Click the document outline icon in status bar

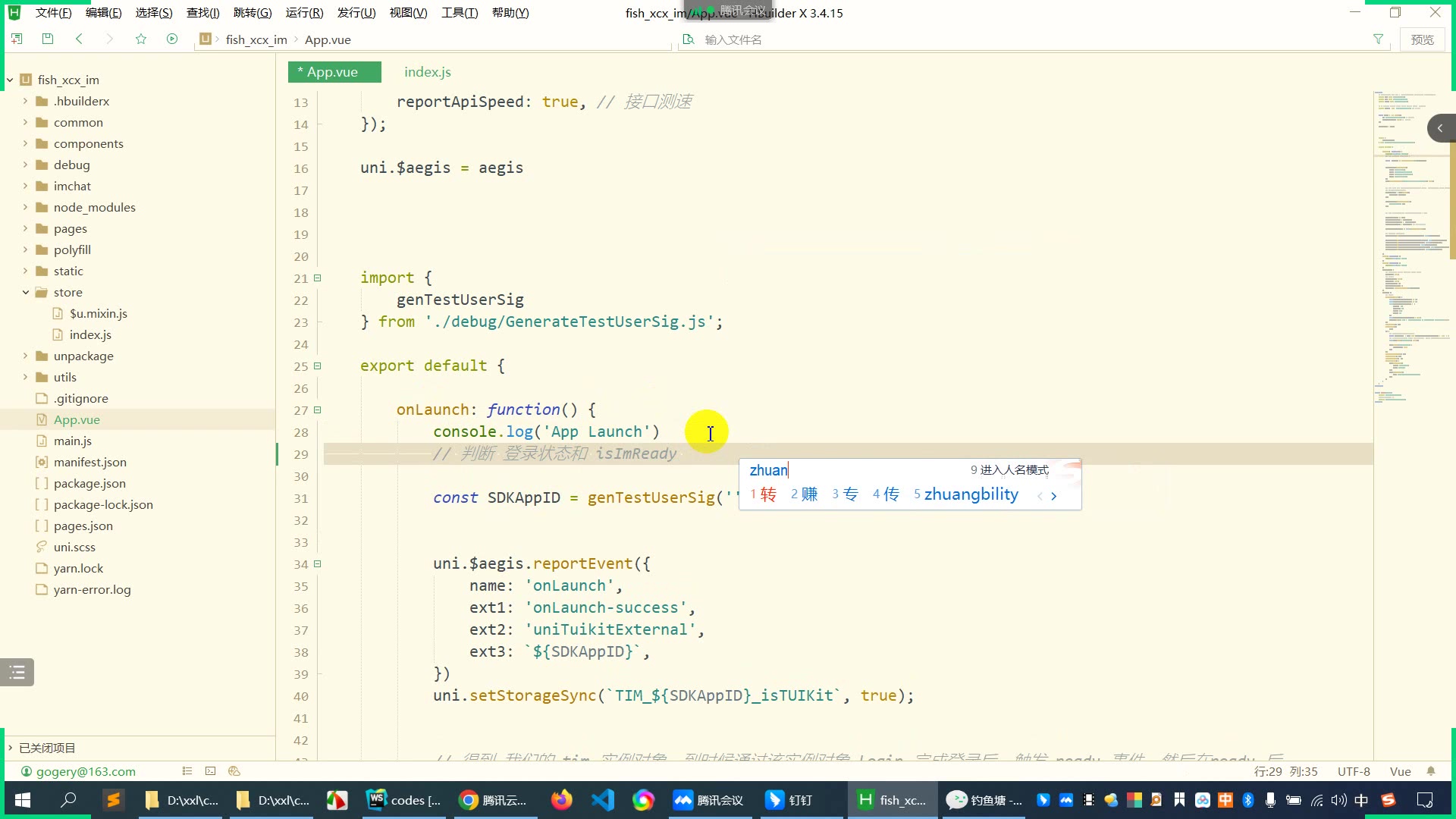coord(187,771)
